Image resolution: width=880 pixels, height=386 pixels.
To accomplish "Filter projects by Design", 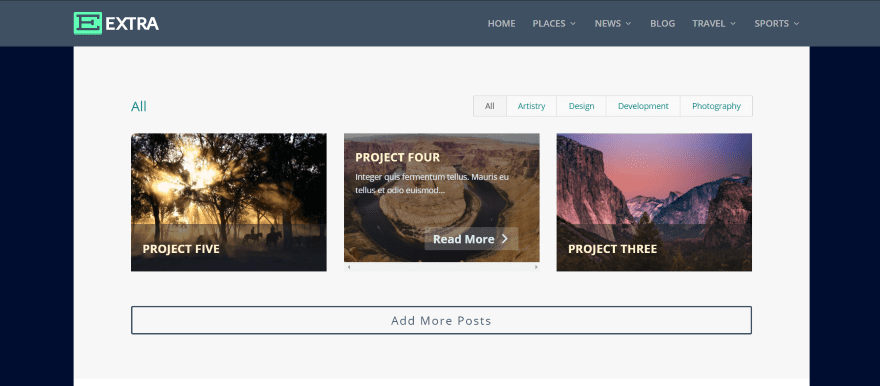I will (581, 106).
